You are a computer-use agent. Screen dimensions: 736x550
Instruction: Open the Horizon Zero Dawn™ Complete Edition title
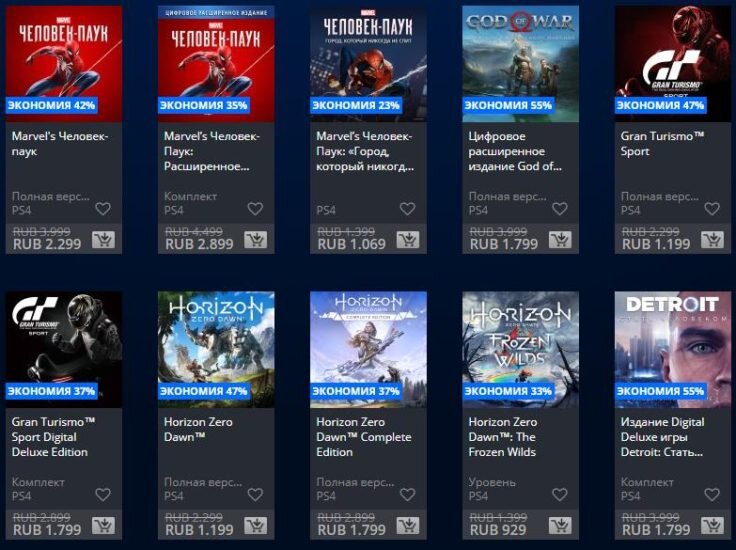[364, 437]
